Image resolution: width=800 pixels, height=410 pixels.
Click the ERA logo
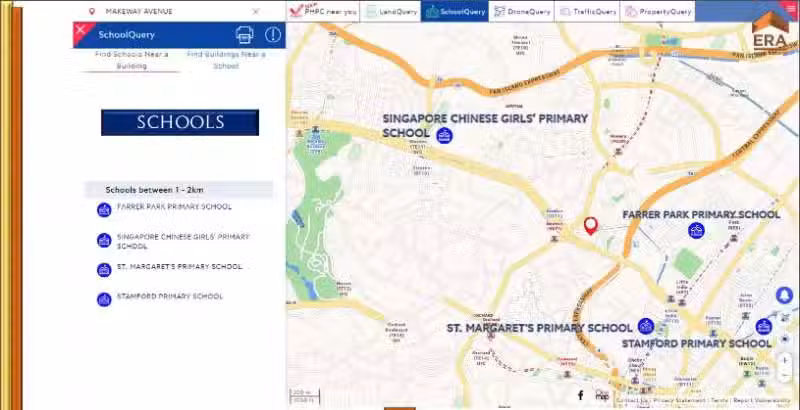point(770,32)
